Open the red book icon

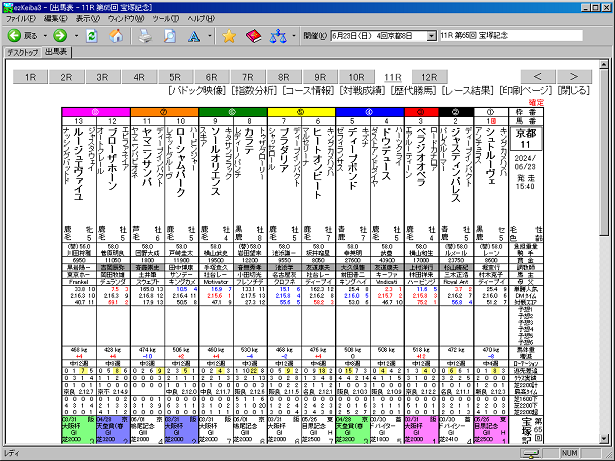(253, 36)
